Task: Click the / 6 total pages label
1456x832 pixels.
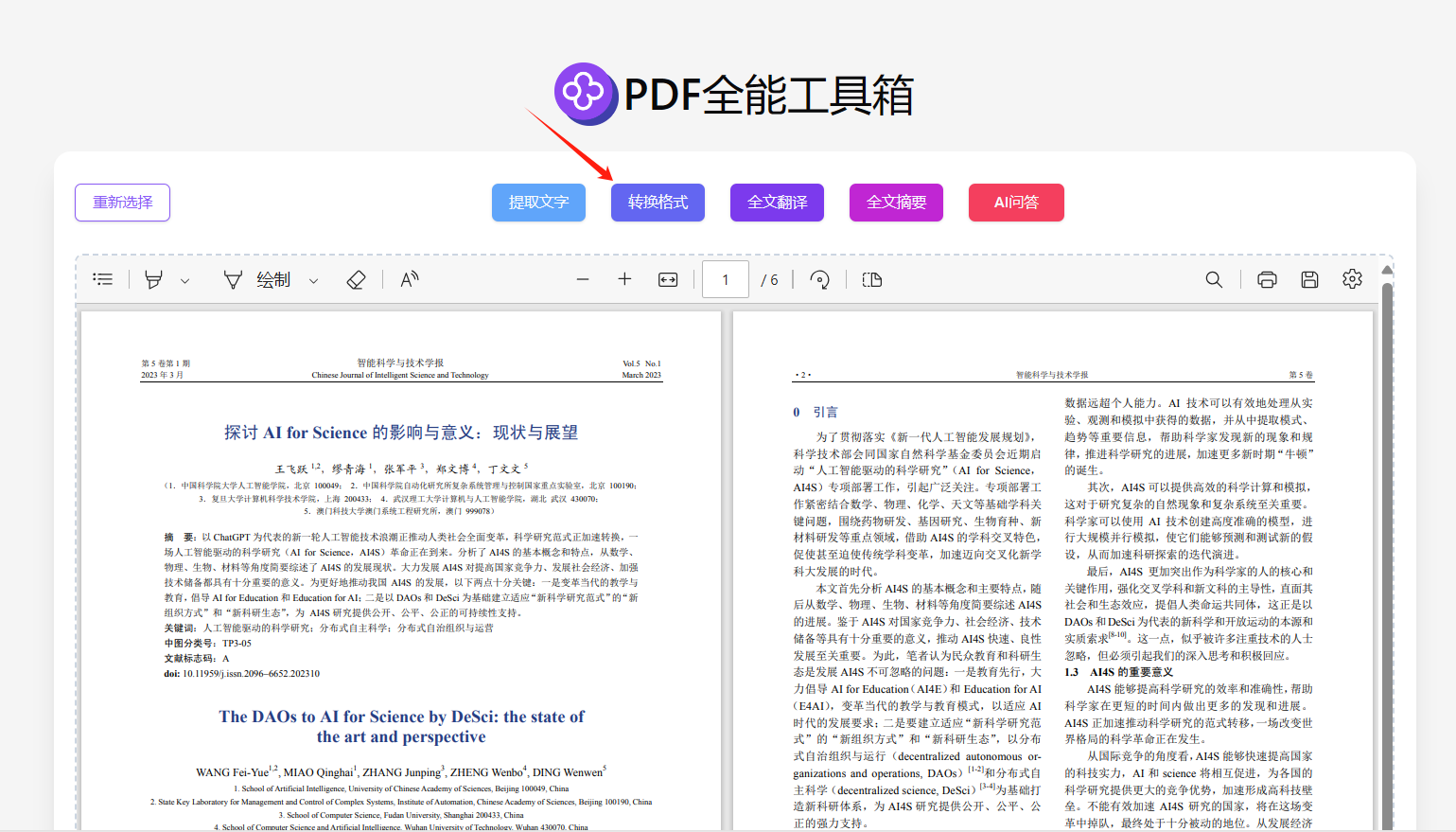Action: (770, 280)
